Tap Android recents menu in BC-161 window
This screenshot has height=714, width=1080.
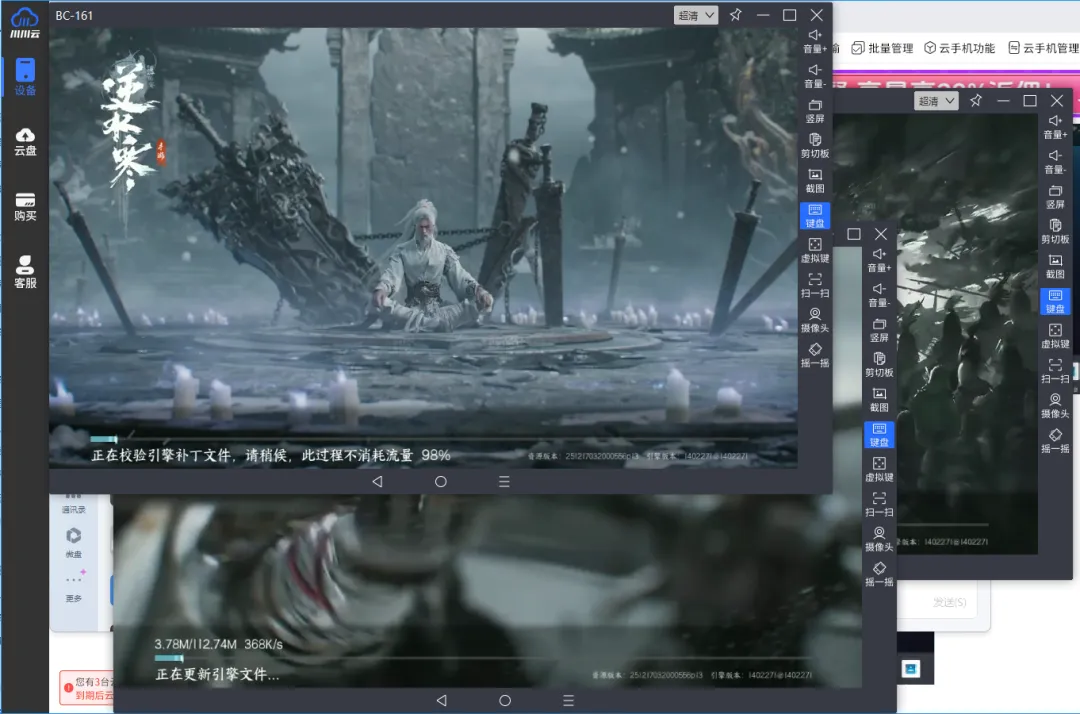(504, 482)
